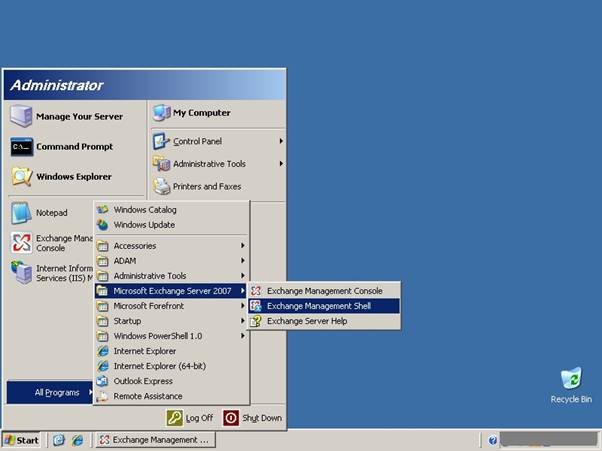This screenshot has width=602, height=451.
Task: Expand Startup submenu arrow
Action: coord(243,321)
